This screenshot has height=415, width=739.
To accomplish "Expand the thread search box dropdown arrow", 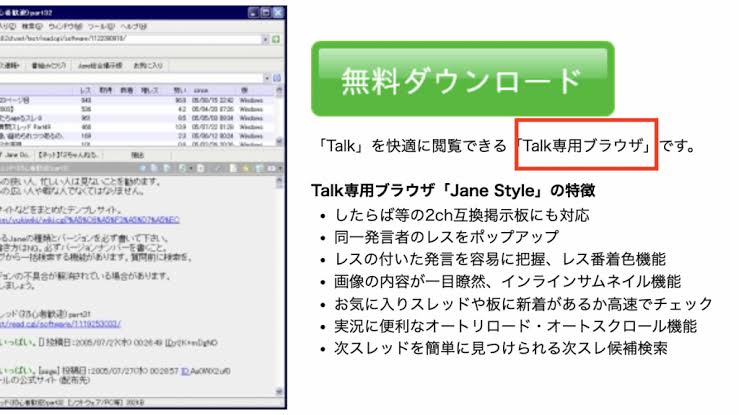I will (x=267, y=78).
